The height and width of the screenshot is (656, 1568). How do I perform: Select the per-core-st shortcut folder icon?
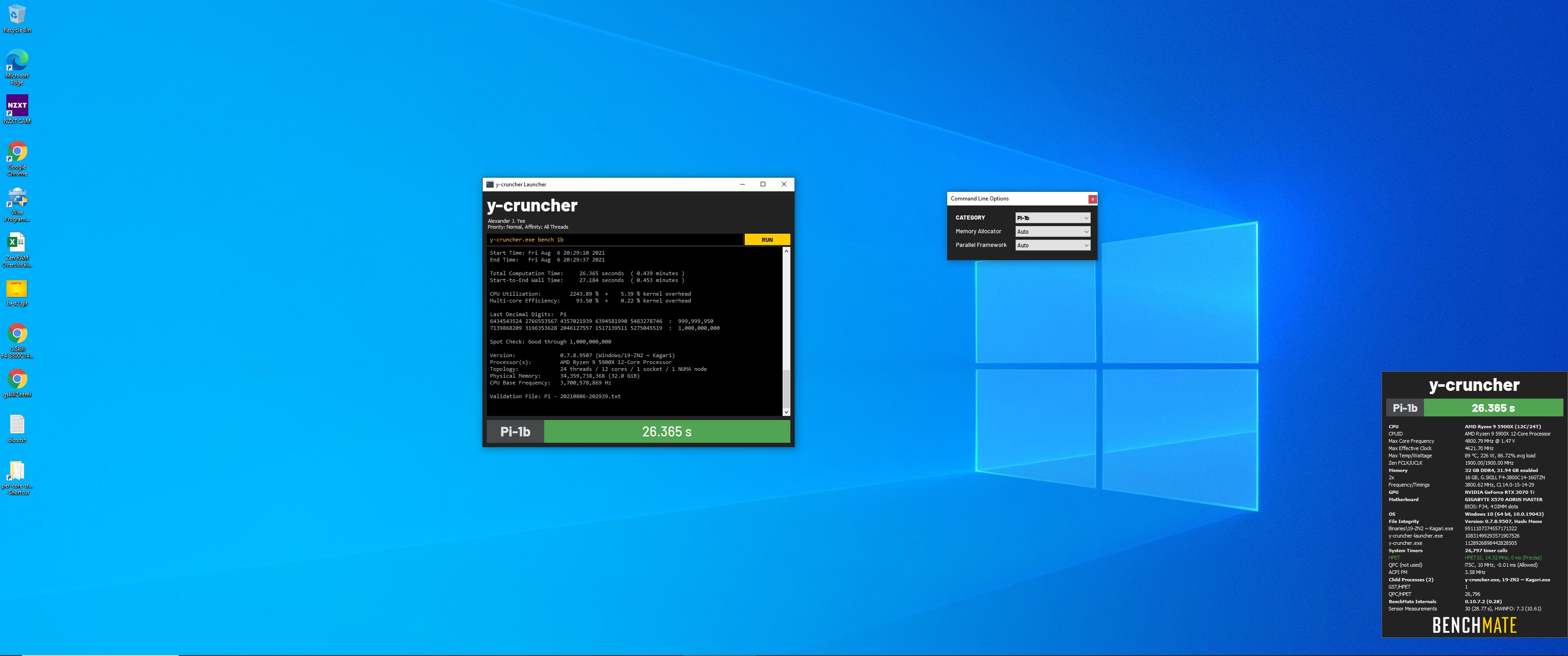17,478
